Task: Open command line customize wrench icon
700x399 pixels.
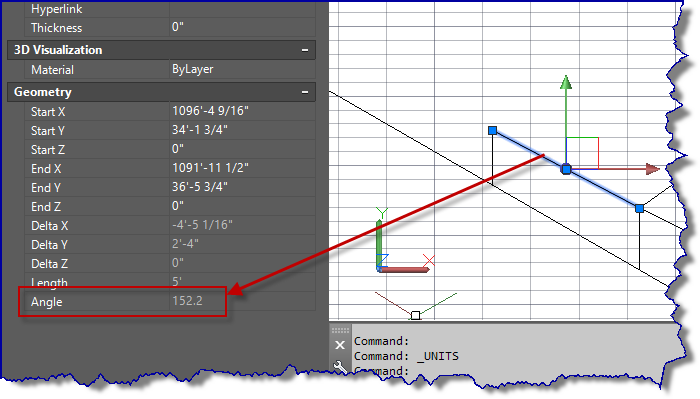Action: click(340, 366)
